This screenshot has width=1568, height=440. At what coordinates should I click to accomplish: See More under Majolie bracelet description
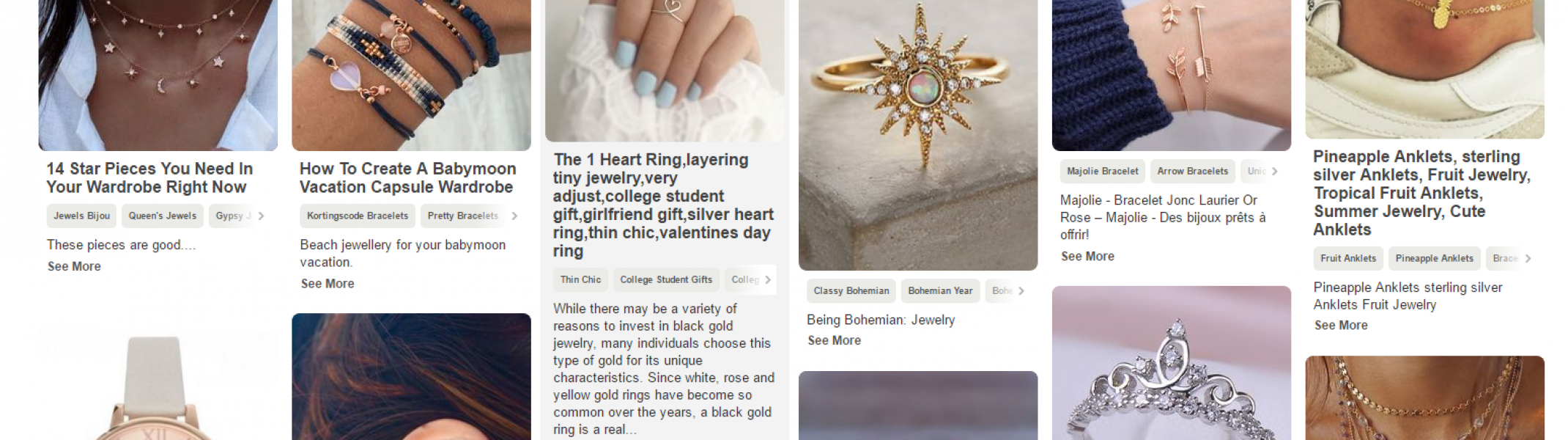[x=1087, y=256]
